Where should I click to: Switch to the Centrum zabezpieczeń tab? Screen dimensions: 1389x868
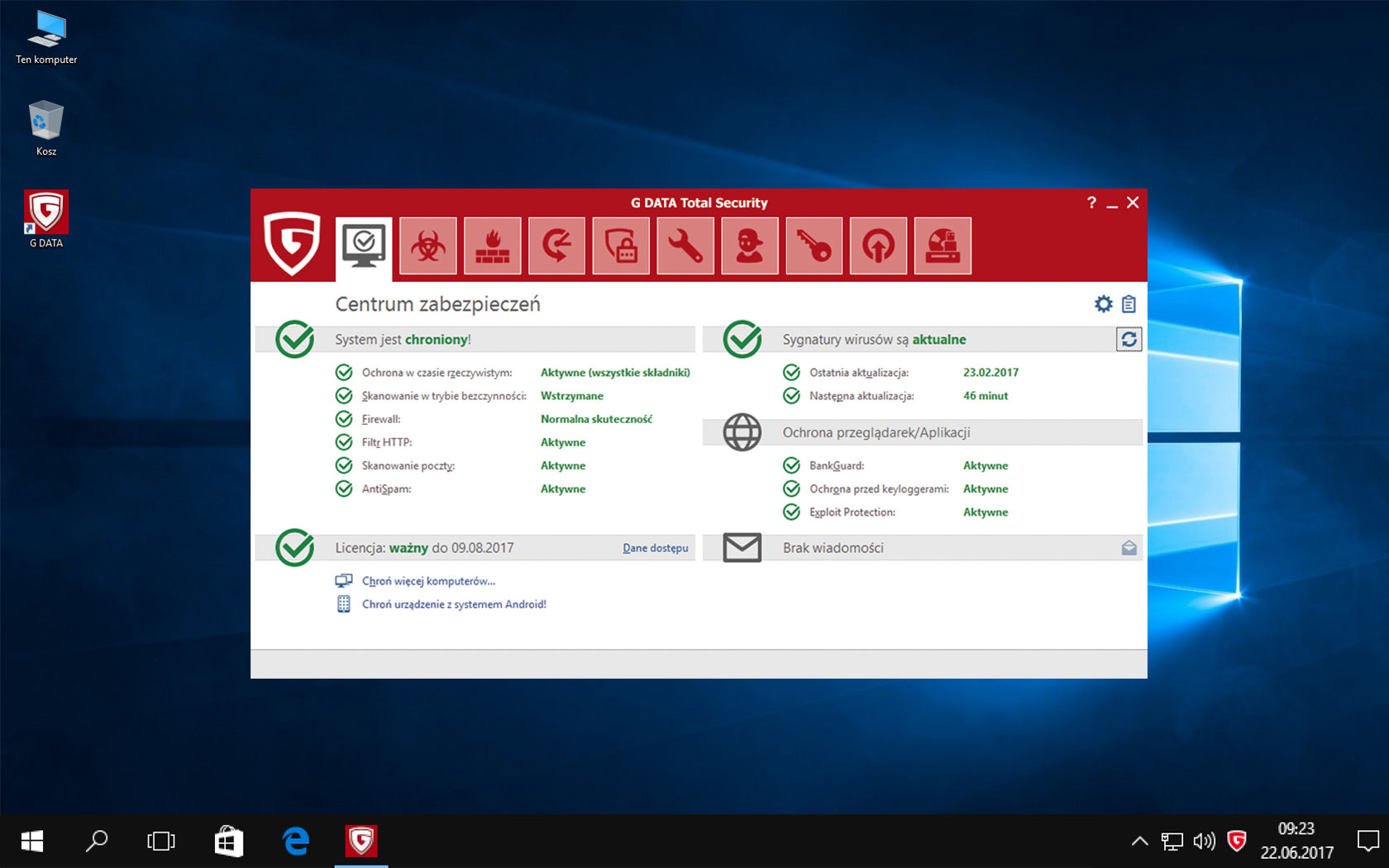point(363,246)
